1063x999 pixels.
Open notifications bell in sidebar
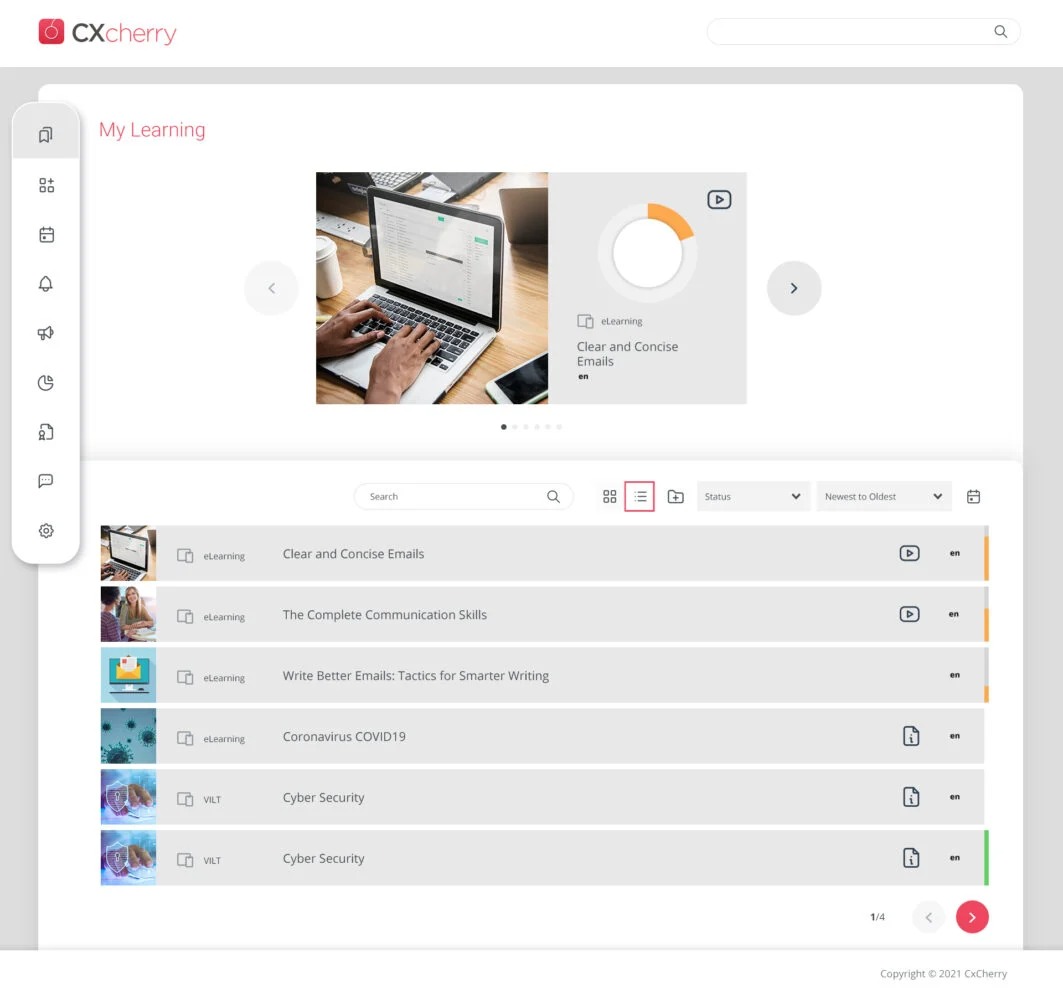[x=45, y=284]
